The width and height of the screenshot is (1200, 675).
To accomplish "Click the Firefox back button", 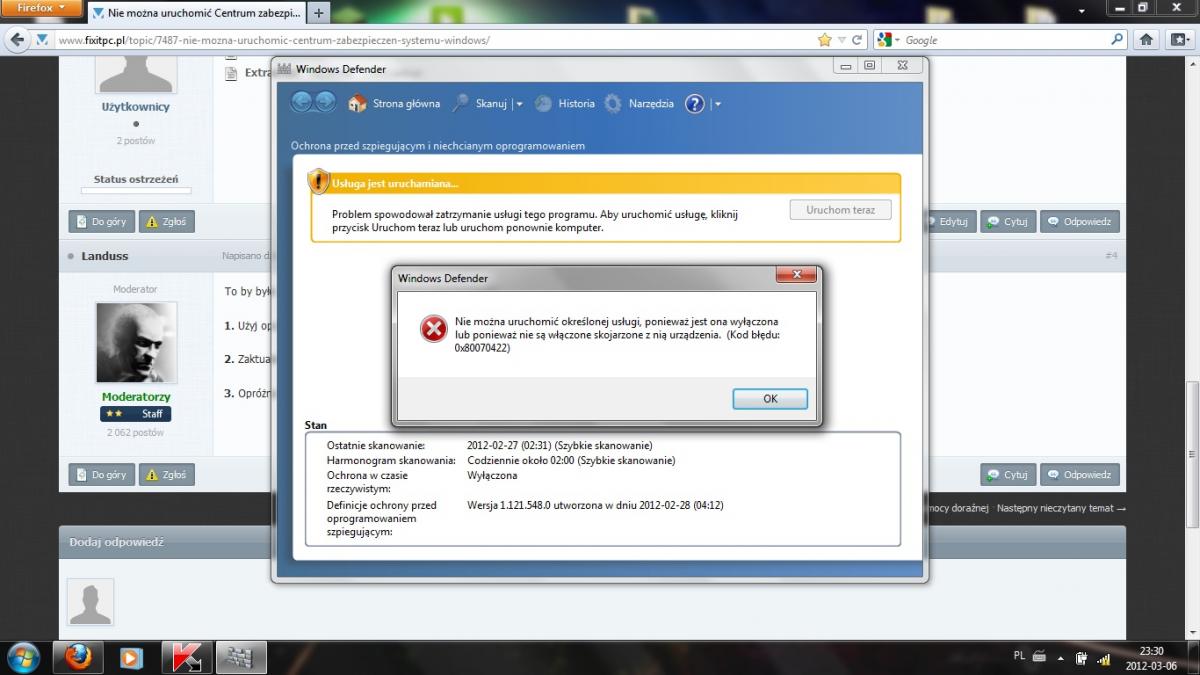I will [x=17, y=40].
